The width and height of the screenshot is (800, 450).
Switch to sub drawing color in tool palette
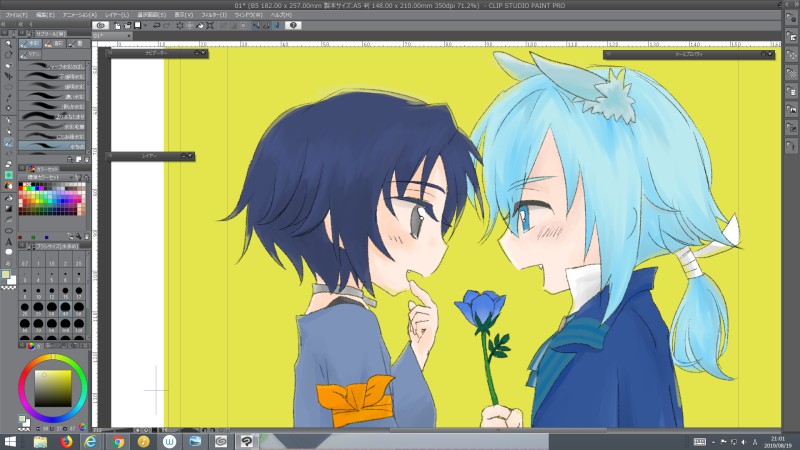[x=11, y=280]
